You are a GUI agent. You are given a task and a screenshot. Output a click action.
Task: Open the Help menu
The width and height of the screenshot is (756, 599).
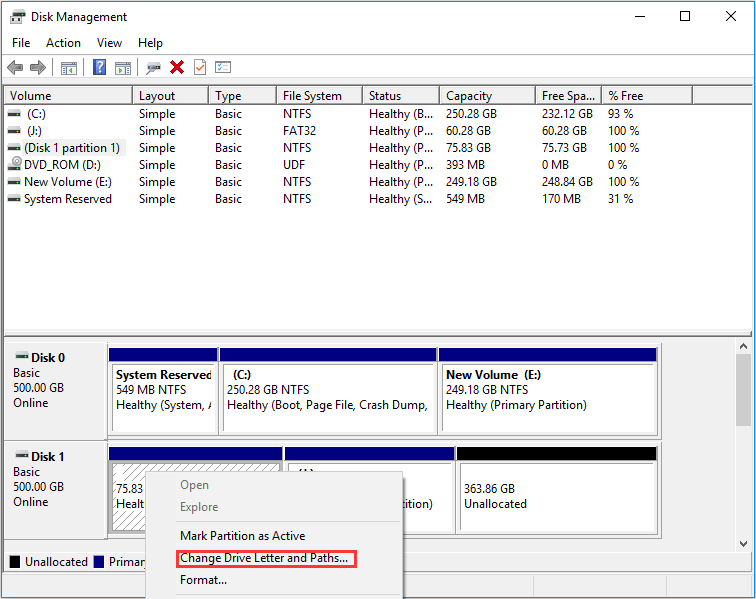coord(150,43)
